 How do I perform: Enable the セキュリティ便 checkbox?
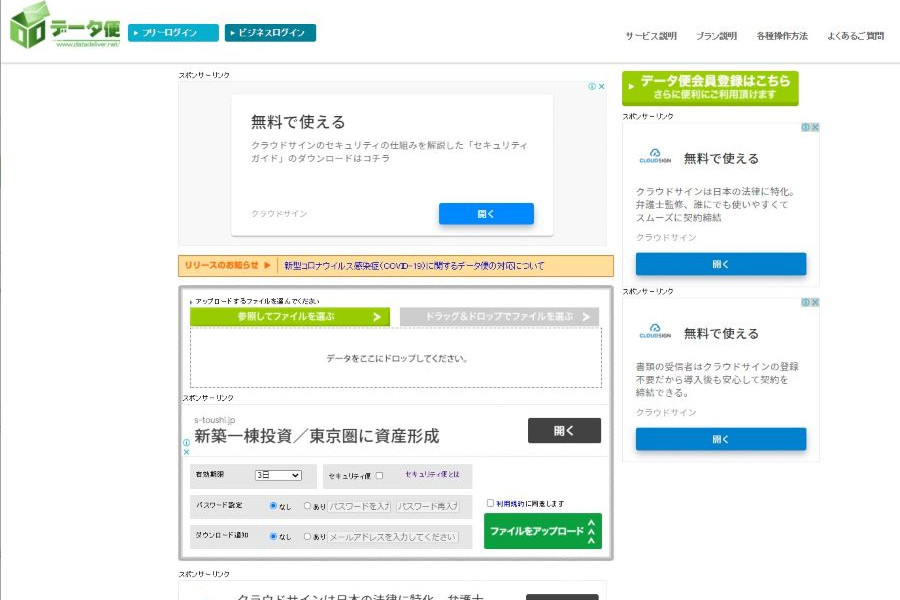point(379,476)
